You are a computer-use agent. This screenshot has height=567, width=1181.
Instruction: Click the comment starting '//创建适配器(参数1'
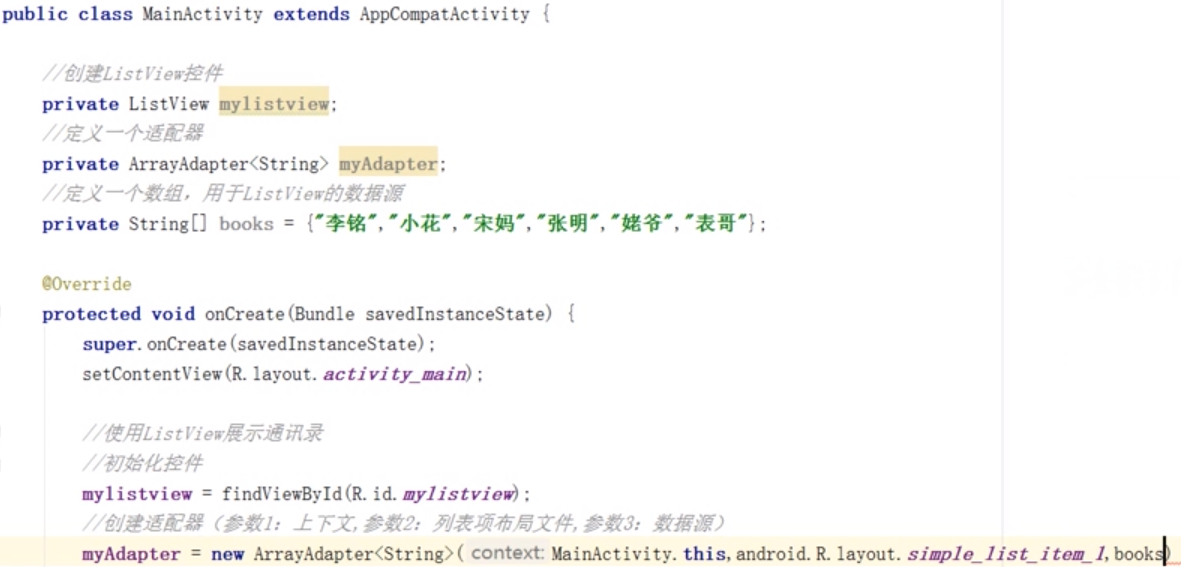[x=404, y=523]
